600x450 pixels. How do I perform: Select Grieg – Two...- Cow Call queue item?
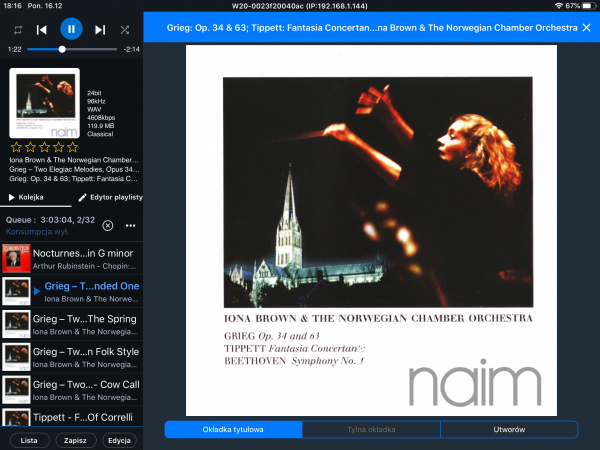pyautogui.click(x=72, y=390)
